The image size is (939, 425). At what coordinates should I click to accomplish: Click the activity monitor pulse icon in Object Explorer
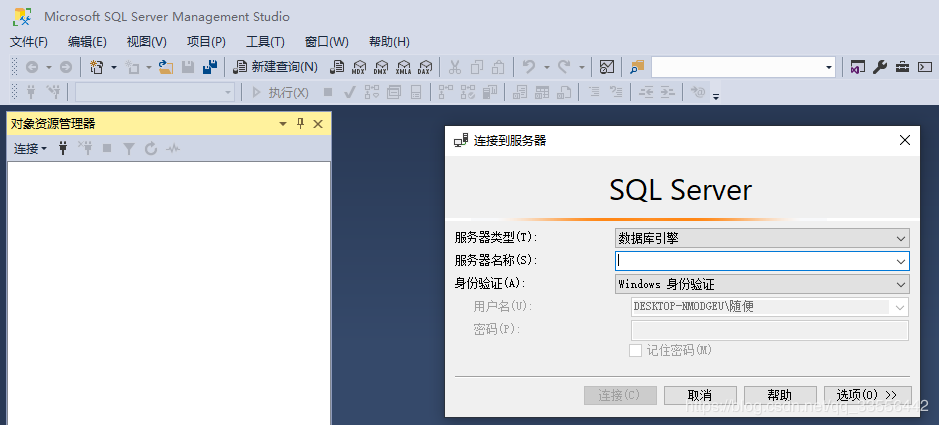click(x=173, y=148)
